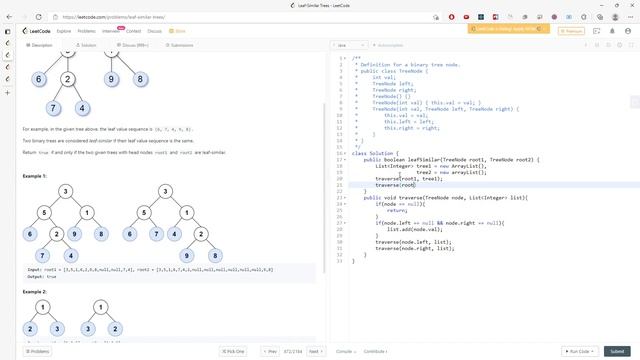The height and width of the screenshot is (360, 640).
Task: Open the user profile avatar menu
Action: click(x=628, y=31)
